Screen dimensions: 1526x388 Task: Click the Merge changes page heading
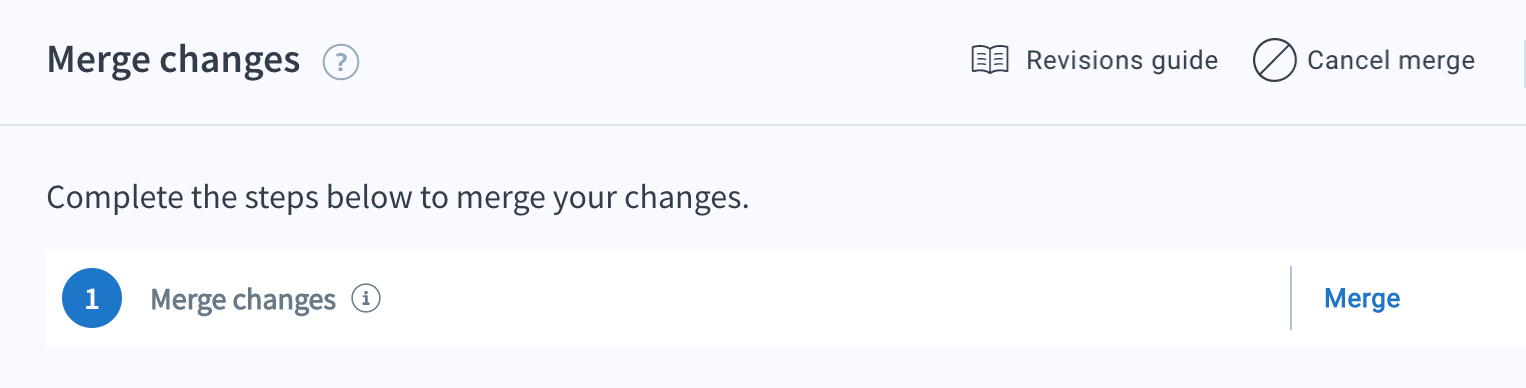pyautogui.click(x=173, y=61)
